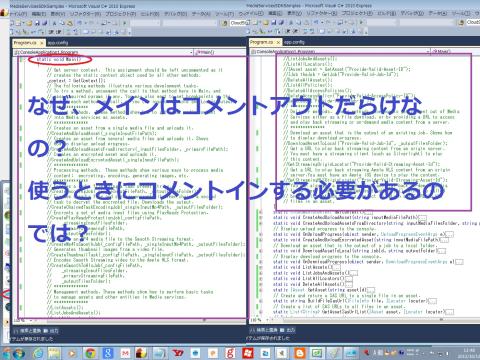Open デバッグ(D) menu in left window

pos(176,14)
